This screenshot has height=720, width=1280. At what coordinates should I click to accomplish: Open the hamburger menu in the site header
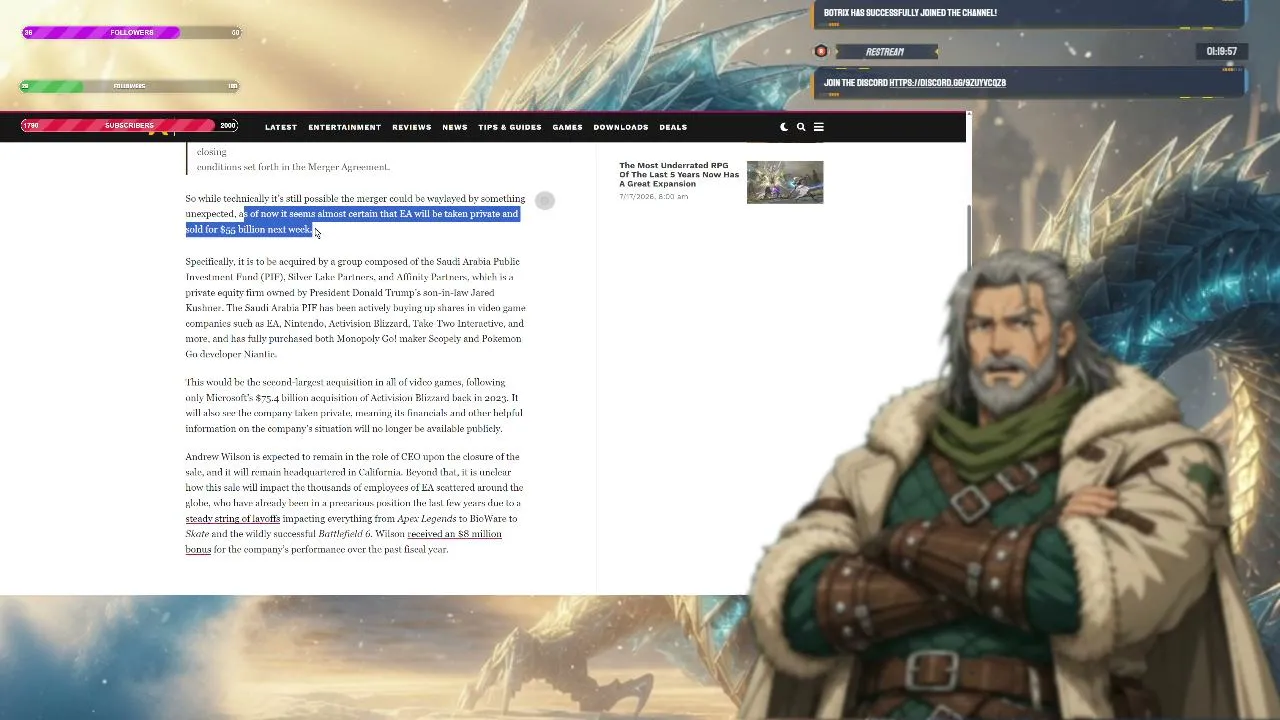818,127
